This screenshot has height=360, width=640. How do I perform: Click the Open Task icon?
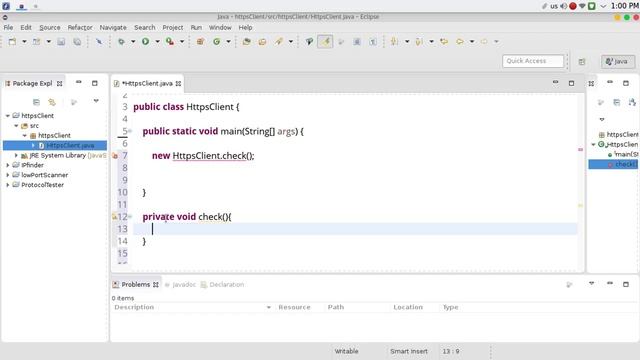(262, 42)
